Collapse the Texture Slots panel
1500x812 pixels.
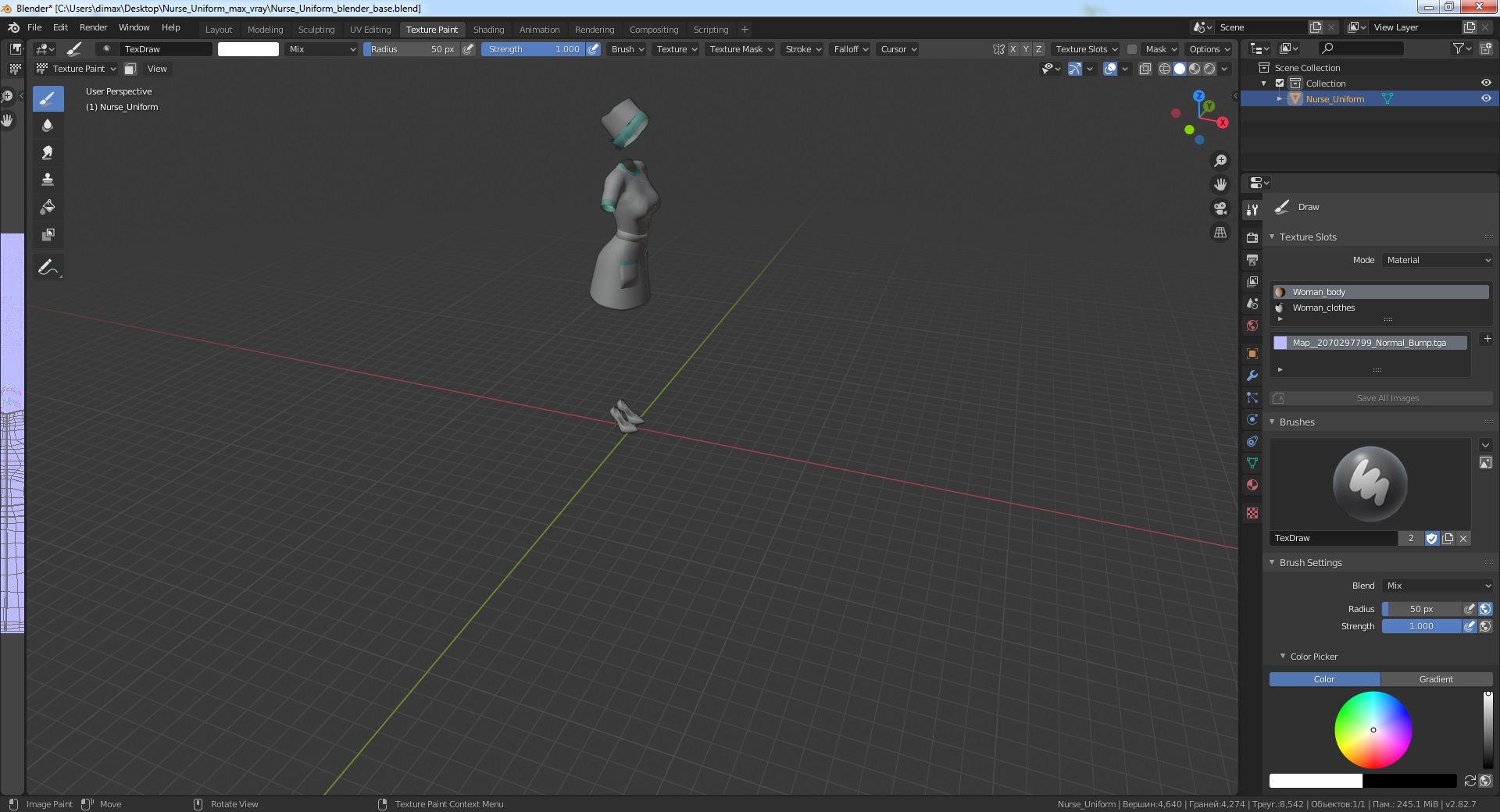point(1272,237)
